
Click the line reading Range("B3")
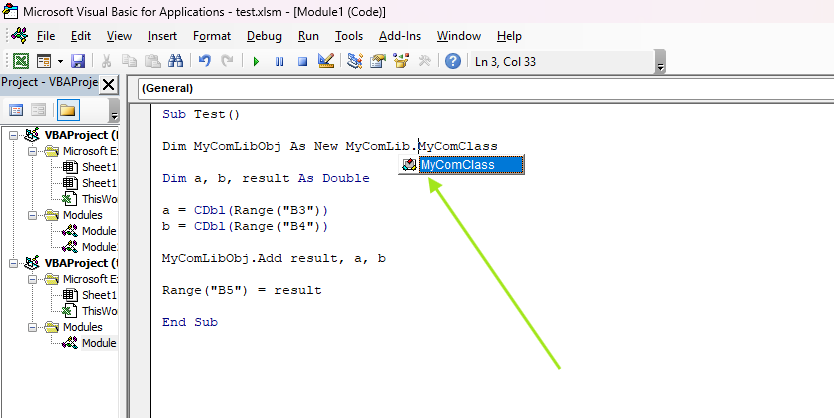[245, 210]
